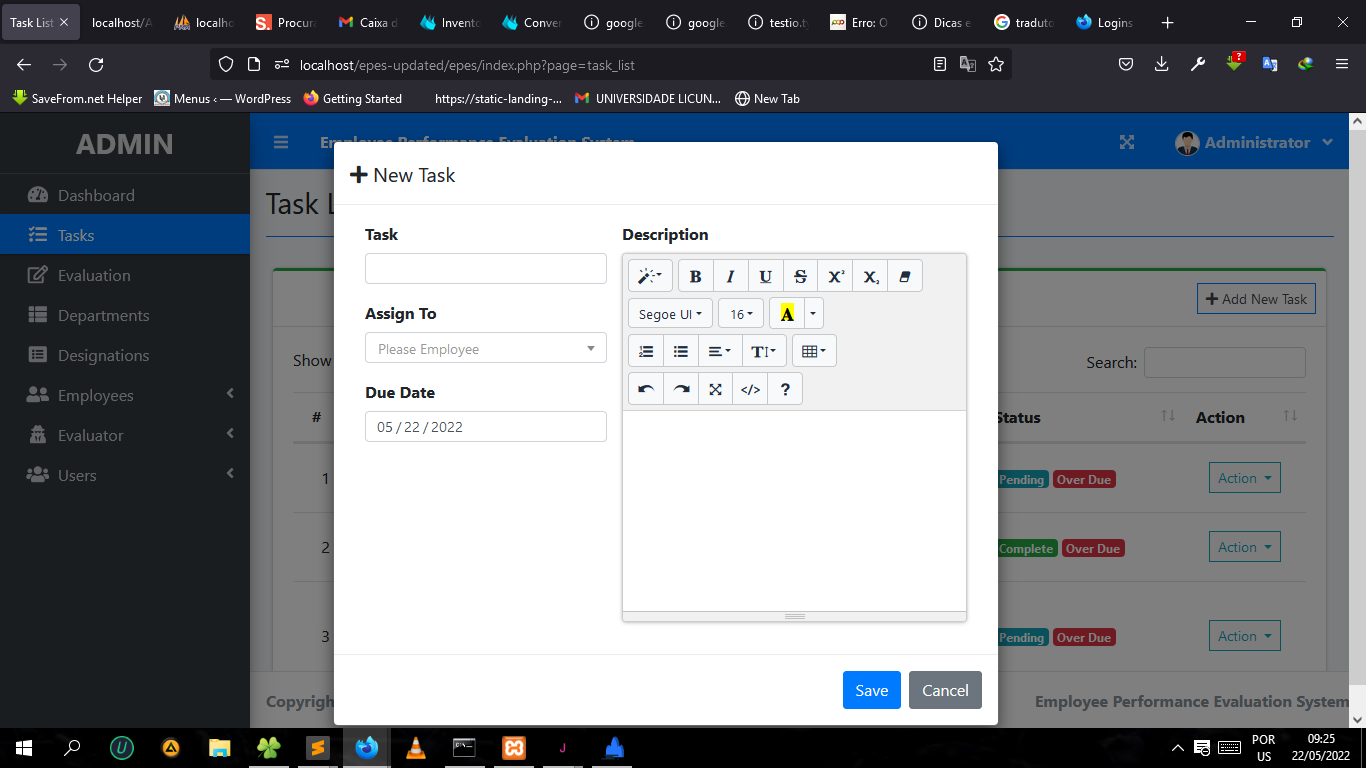
Task: Cancel the New Task dialog
Action: 945,690
